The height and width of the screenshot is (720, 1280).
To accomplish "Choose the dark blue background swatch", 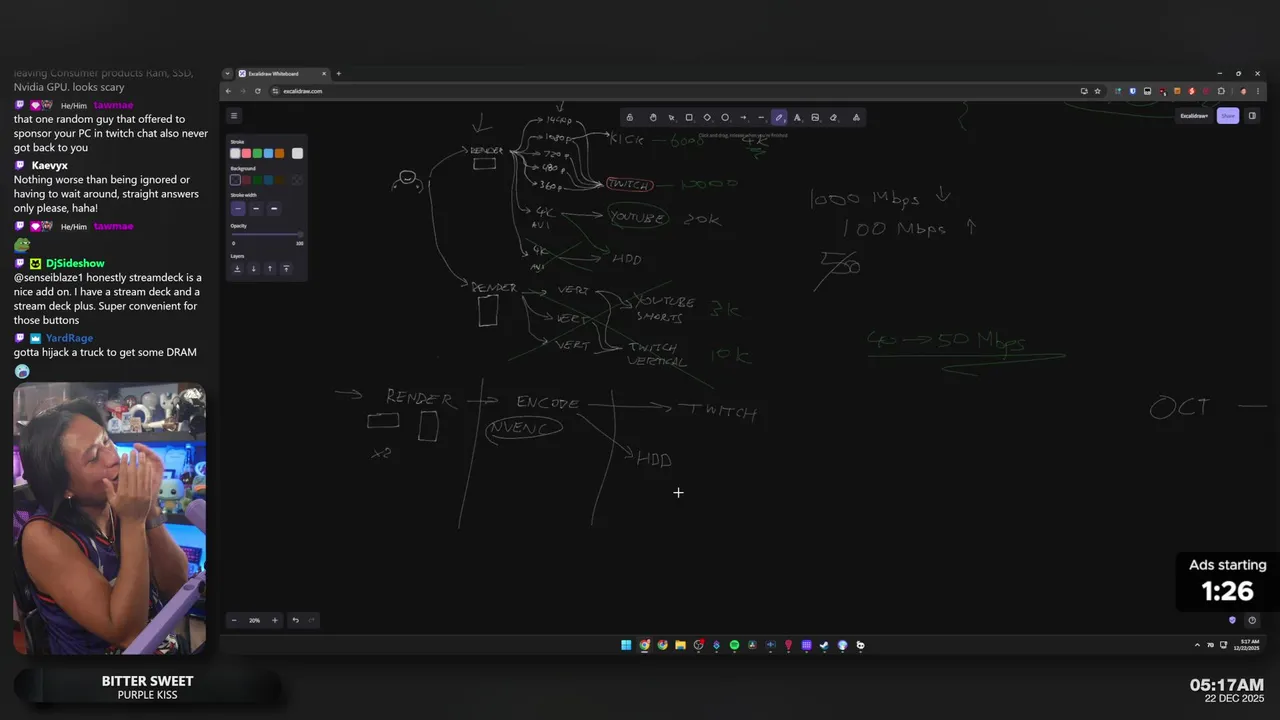I will pos(268,180).
